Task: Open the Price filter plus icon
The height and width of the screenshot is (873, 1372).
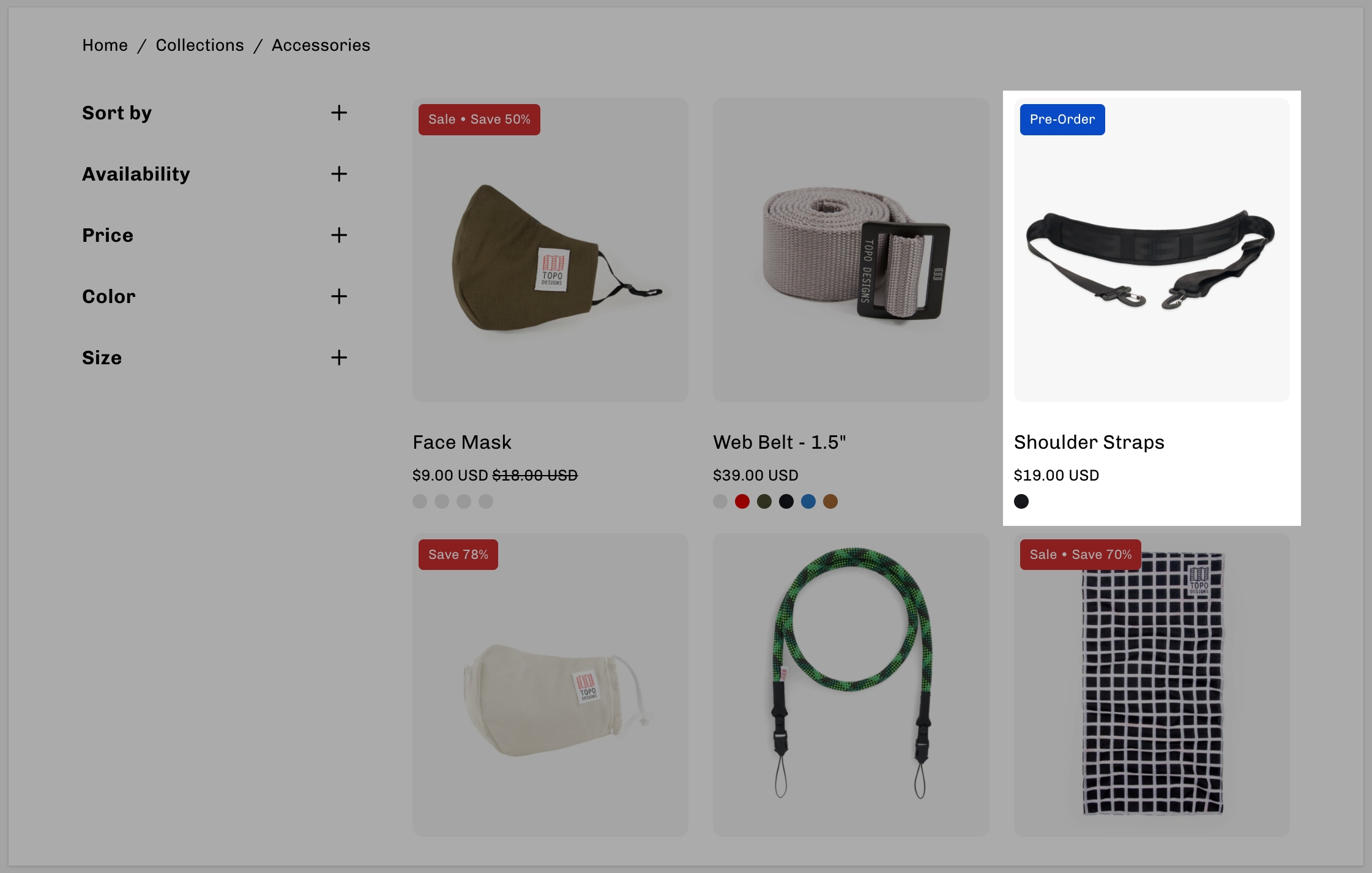Action: coord(339,235)
